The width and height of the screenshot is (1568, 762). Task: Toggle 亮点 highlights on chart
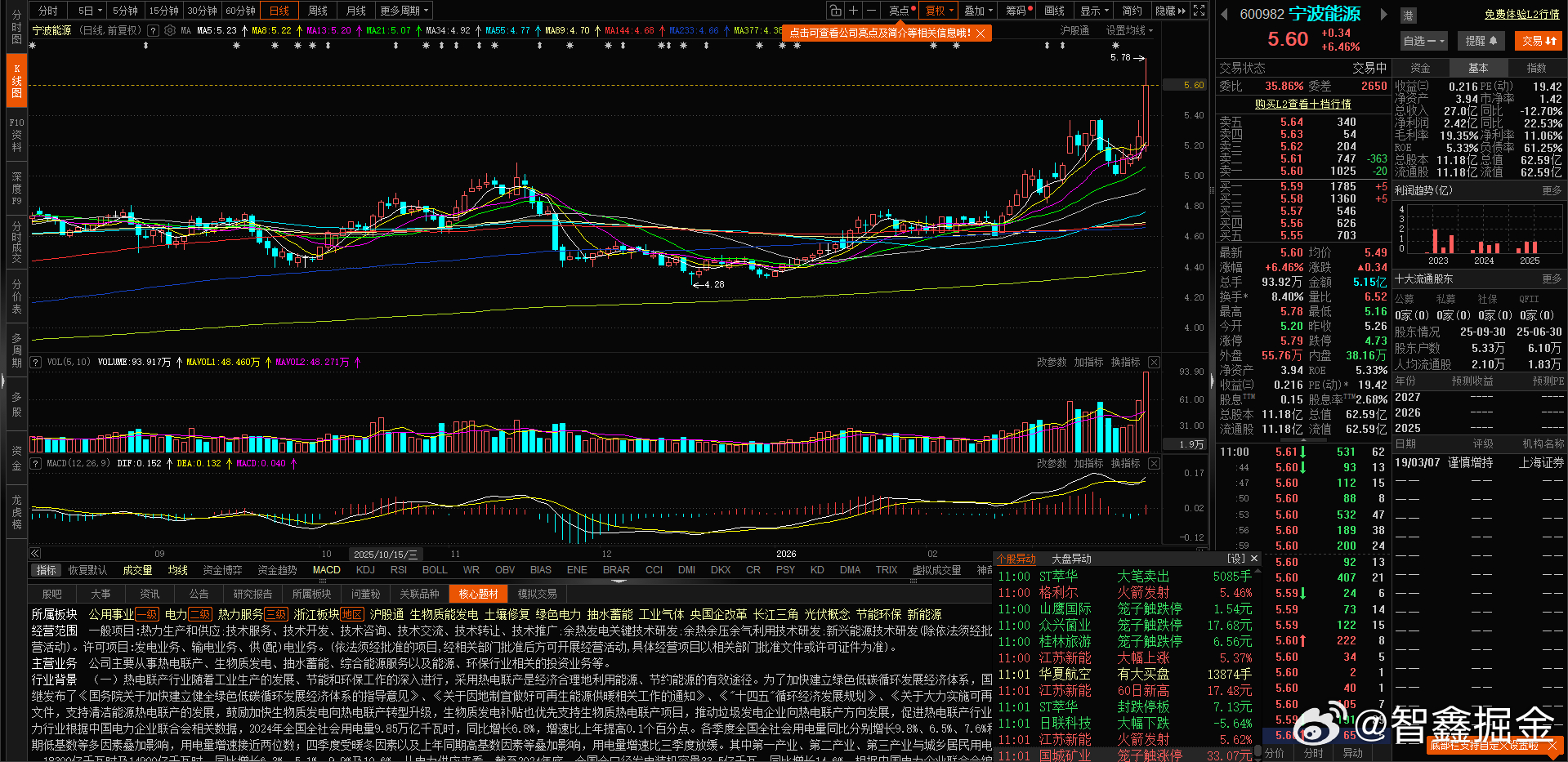point(900,11)
